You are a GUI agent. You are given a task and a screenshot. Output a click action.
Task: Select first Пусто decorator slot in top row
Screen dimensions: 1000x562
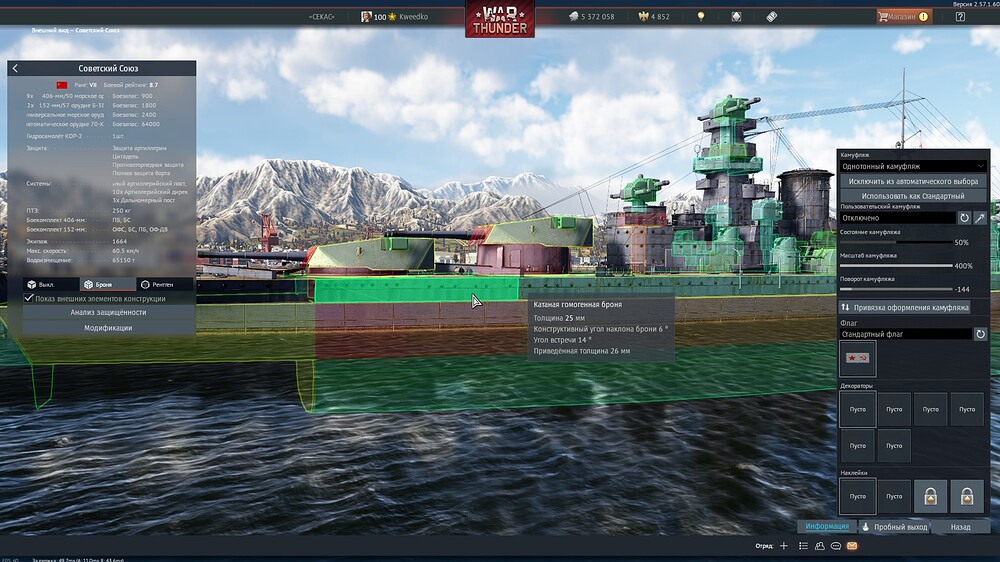857,410
